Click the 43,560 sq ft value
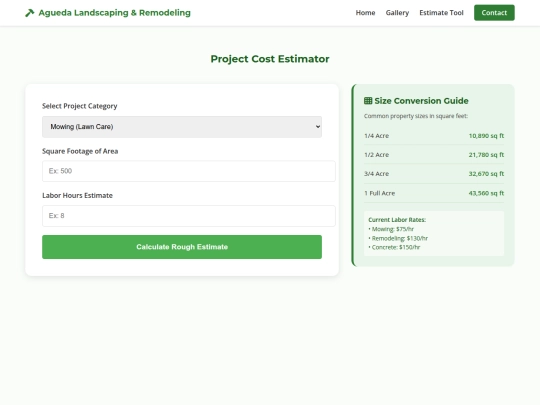Viewport: 540px width, 405px height. (486, 193)
